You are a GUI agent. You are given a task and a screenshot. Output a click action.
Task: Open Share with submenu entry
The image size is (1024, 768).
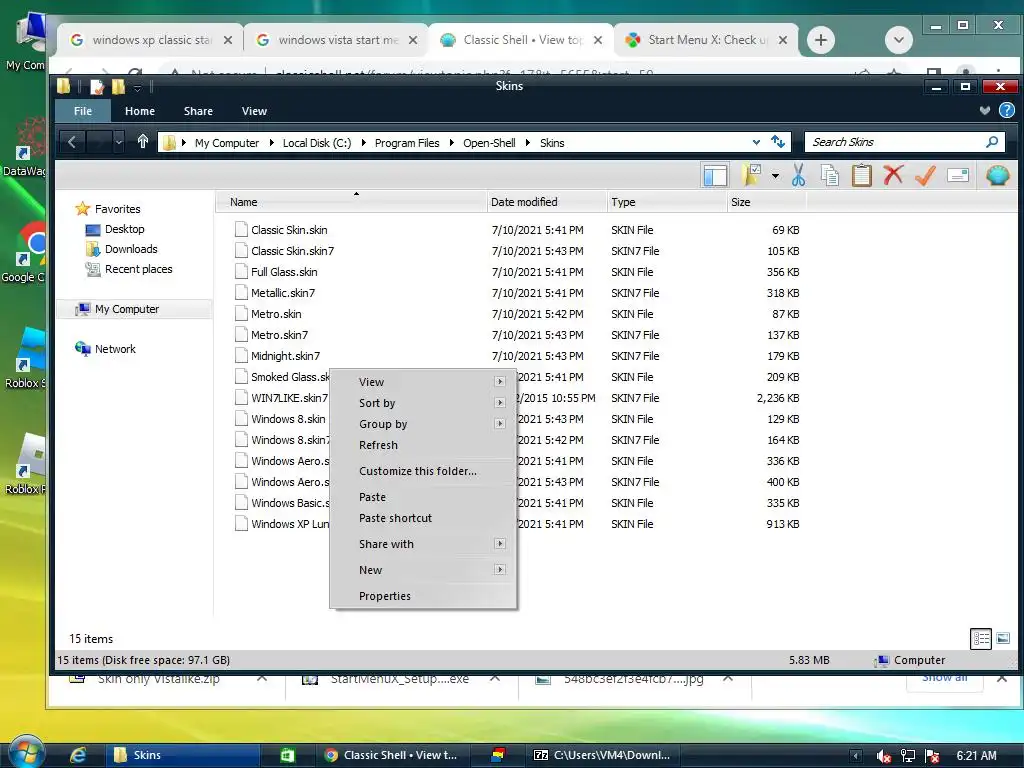423,544
